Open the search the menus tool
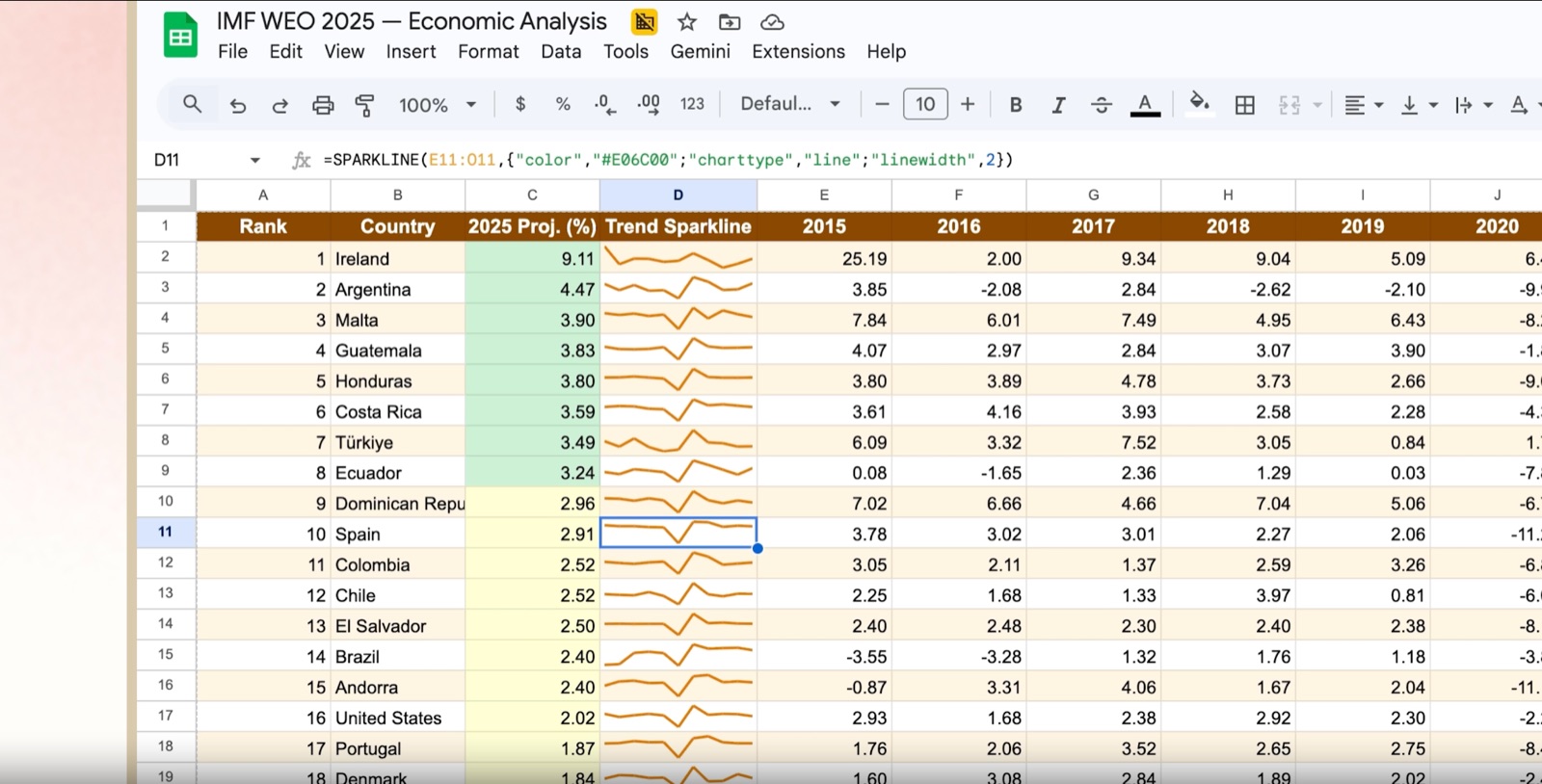 pos(192,104)
